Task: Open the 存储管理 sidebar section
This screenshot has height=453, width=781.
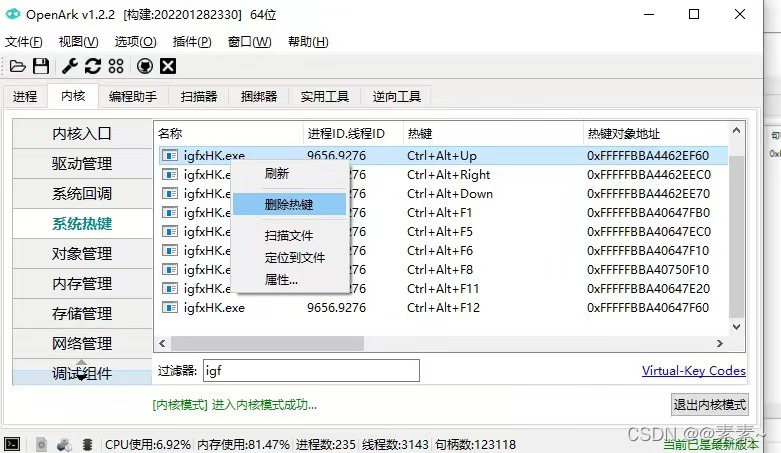Action: coord(82,313)
